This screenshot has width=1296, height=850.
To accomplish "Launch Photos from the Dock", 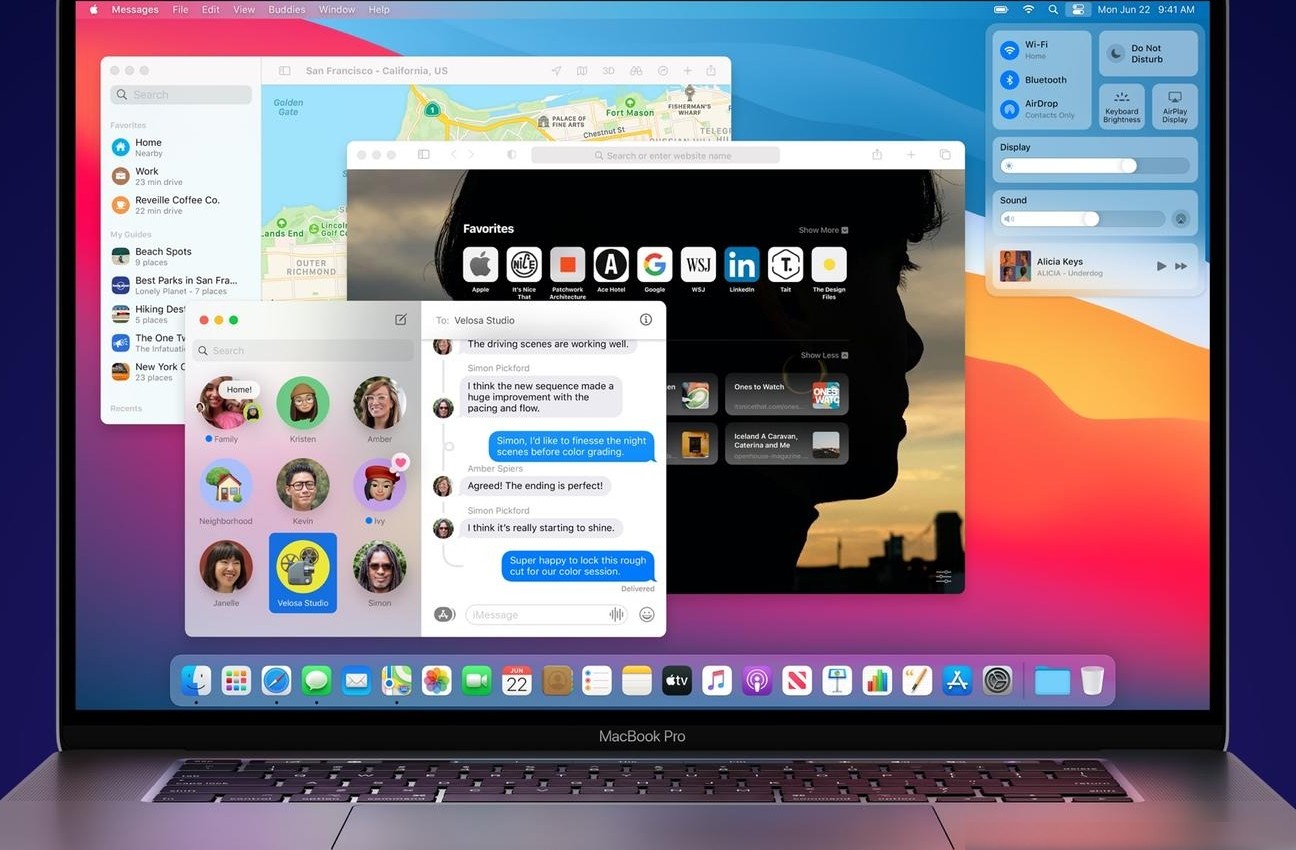I will (x=437, y=681).
